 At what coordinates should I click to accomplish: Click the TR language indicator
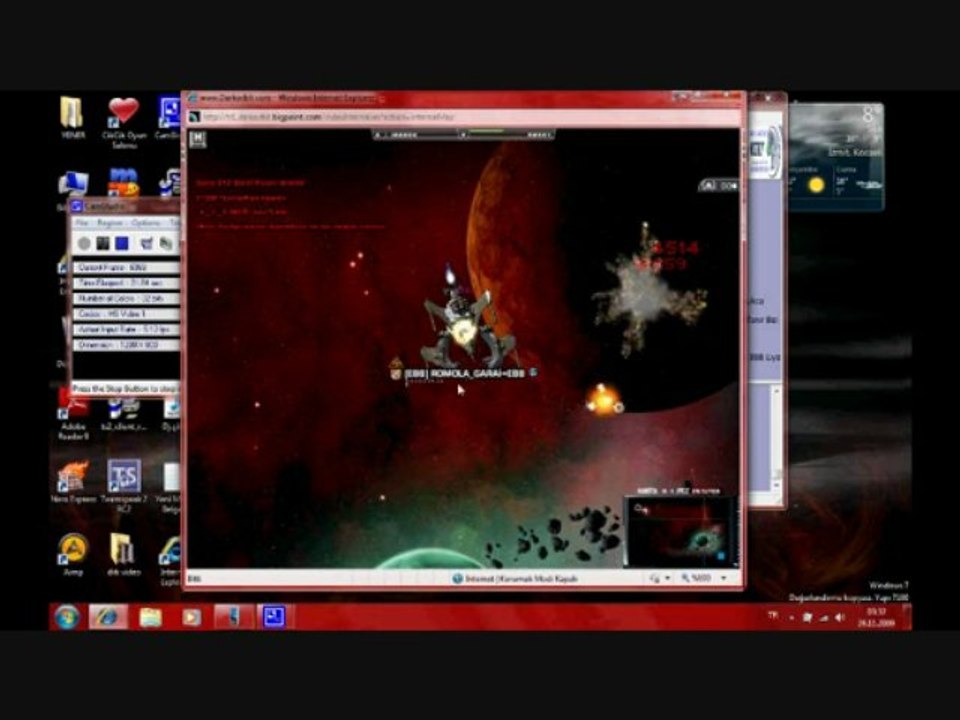[x=773, y=616]
